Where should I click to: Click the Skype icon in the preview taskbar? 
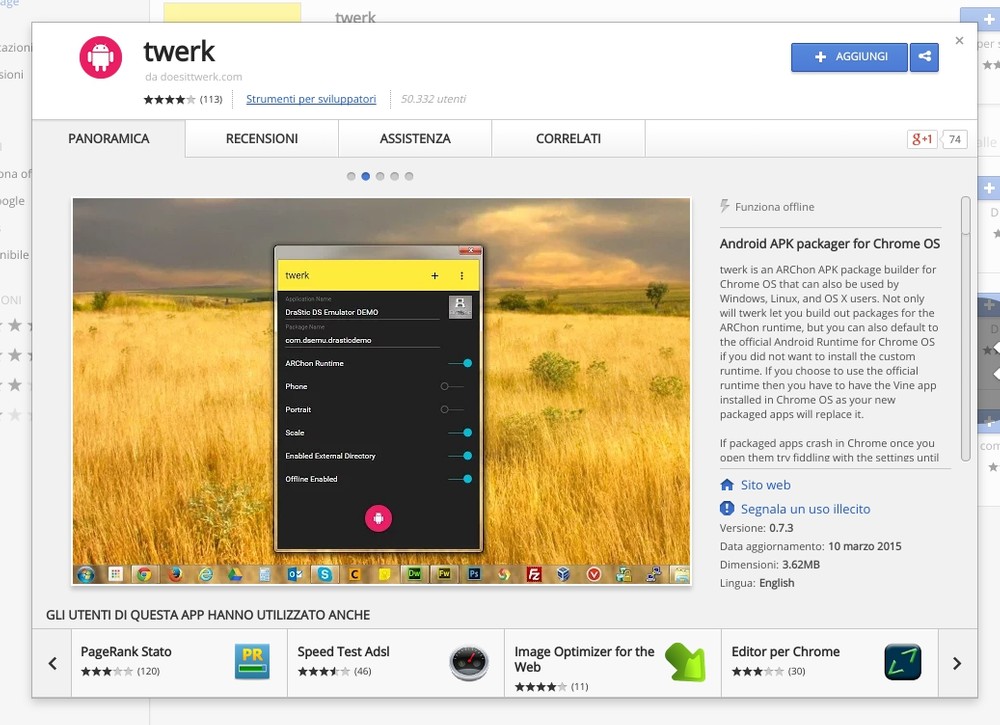pos(325,575)
